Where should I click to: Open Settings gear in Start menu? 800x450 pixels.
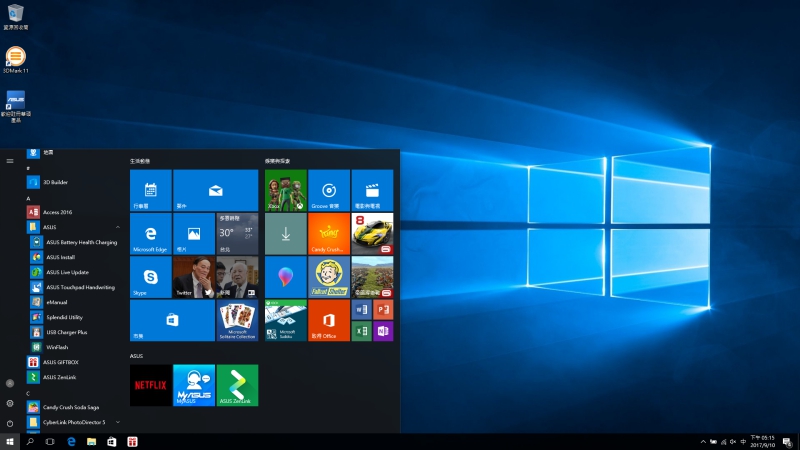pos(10,403)
